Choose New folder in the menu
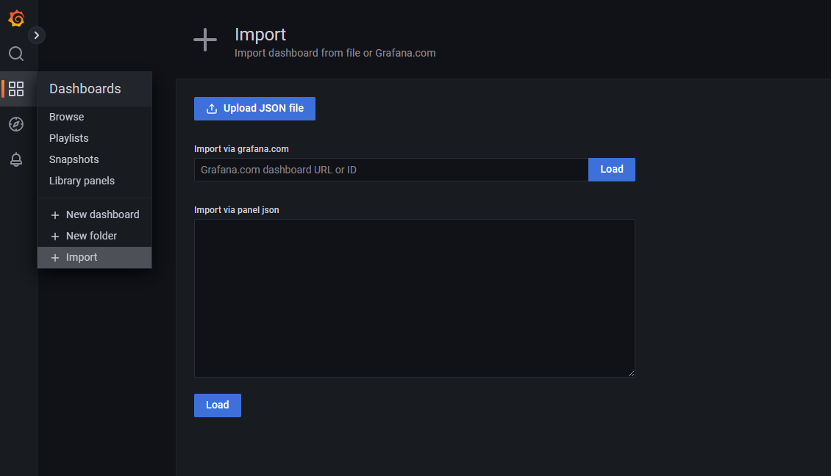Screen dimensions: 832x476 tap(95, 236)
